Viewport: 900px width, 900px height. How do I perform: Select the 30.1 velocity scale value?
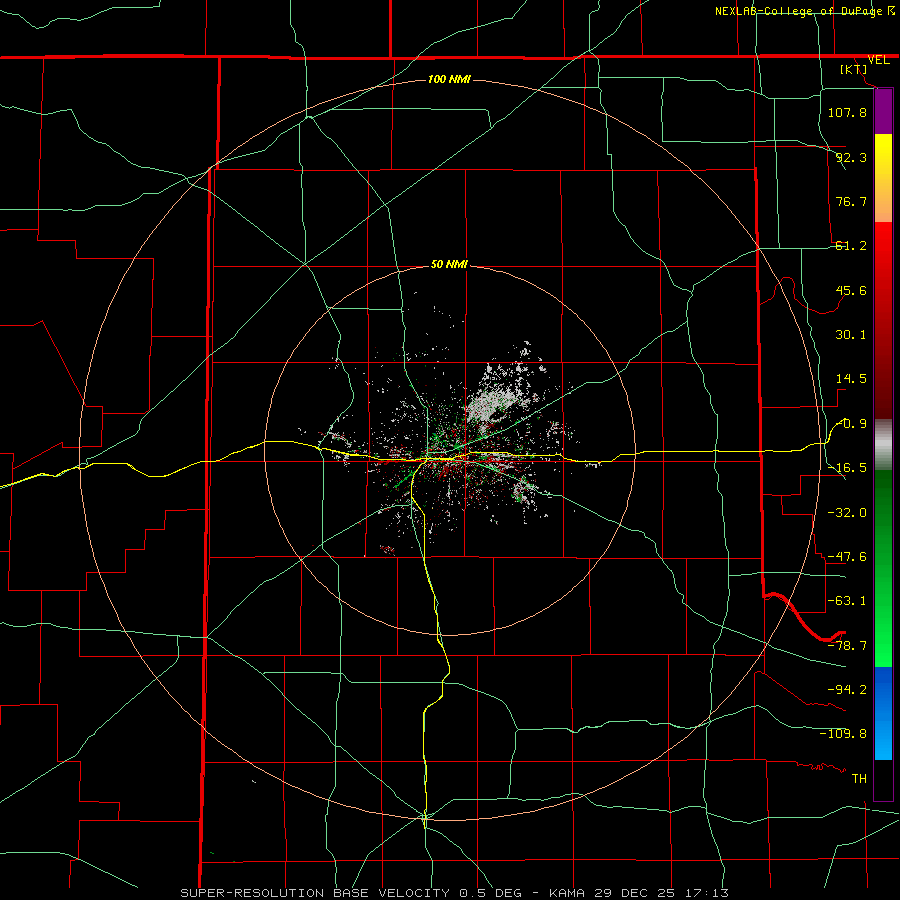pos(851,335)
